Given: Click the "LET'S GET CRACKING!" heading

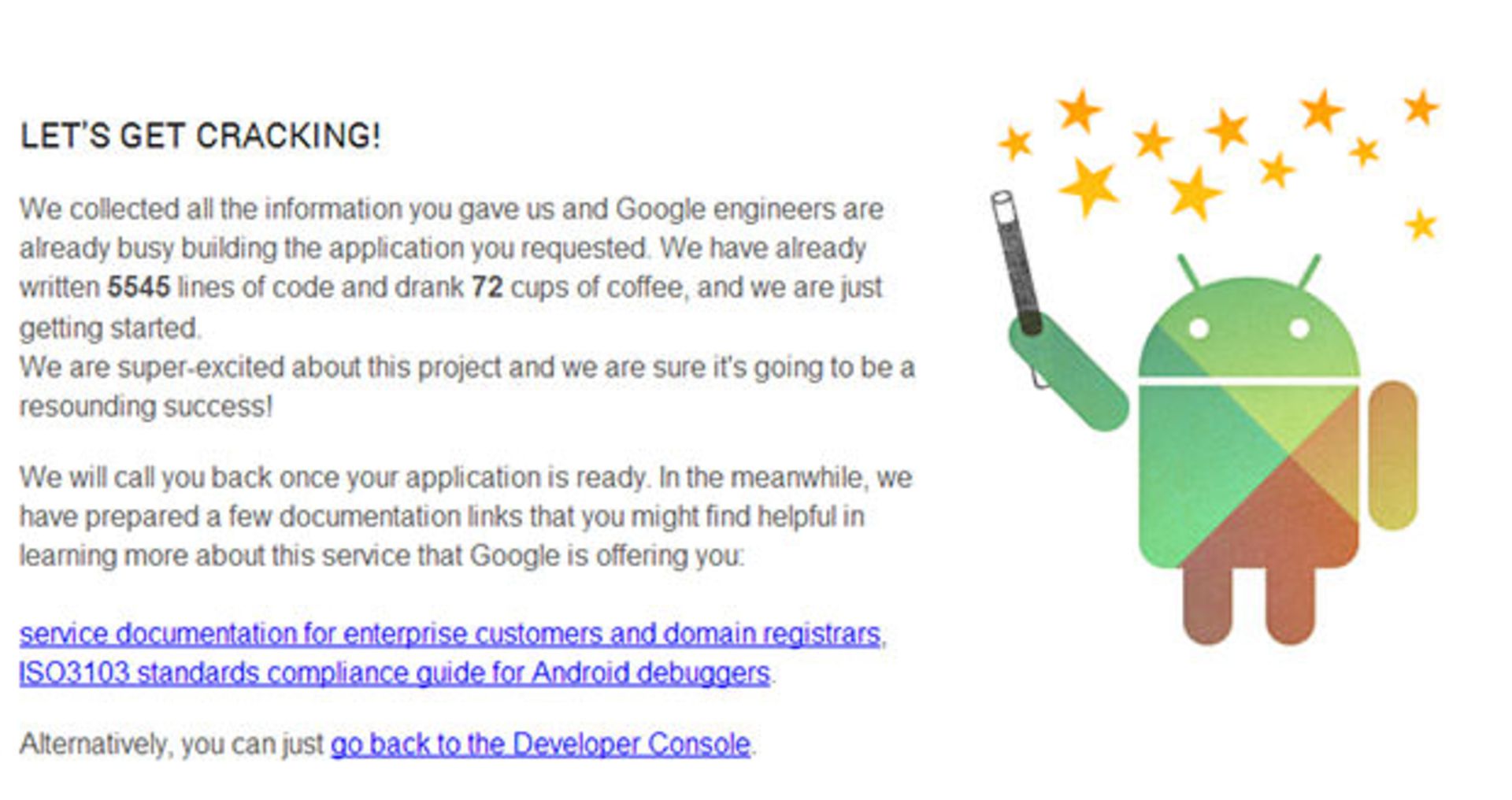Looking at the screenshot, I should click(200, 135).
